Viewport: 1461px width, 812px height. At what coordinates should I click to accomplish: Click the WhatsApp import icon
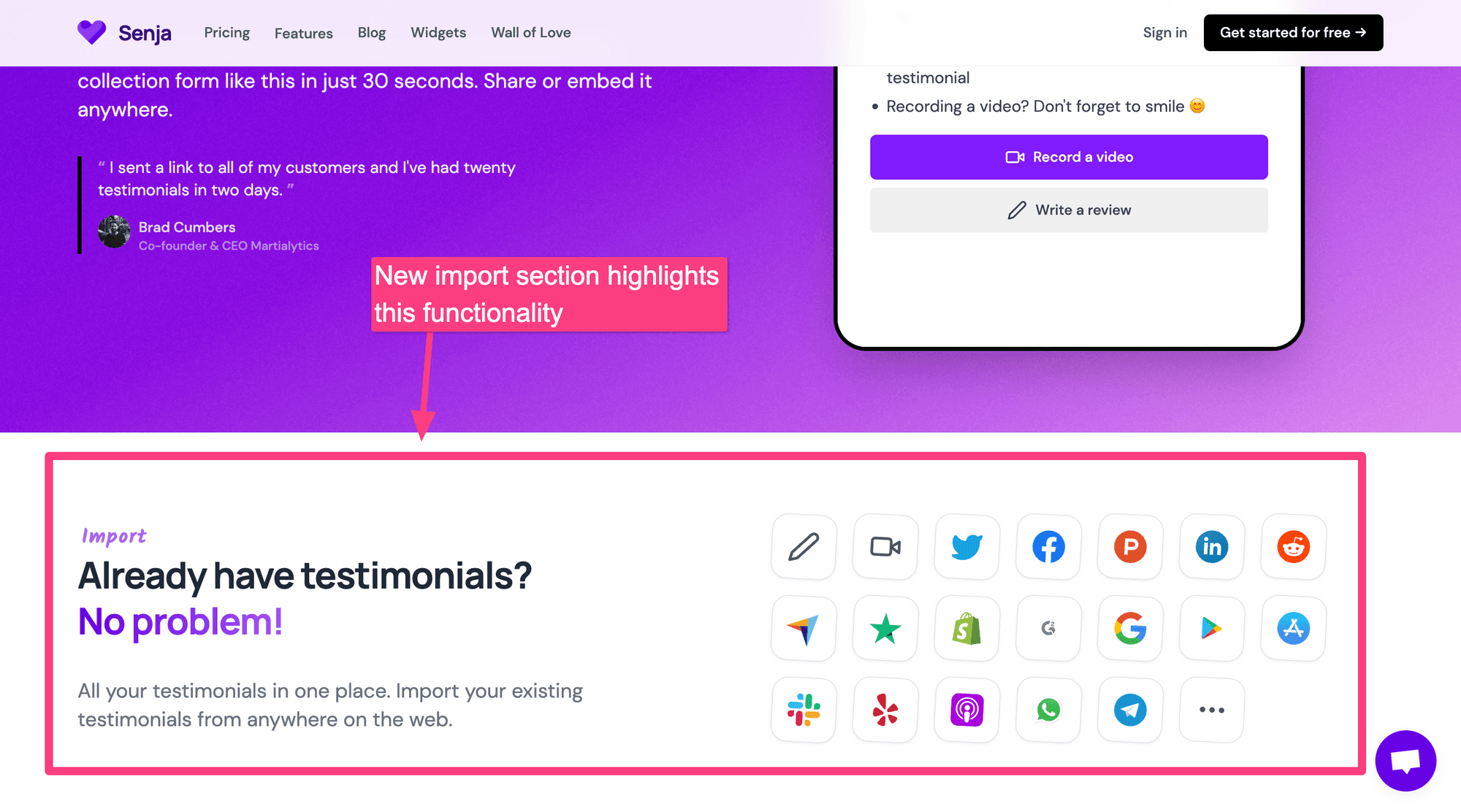tap(1048, 710)
